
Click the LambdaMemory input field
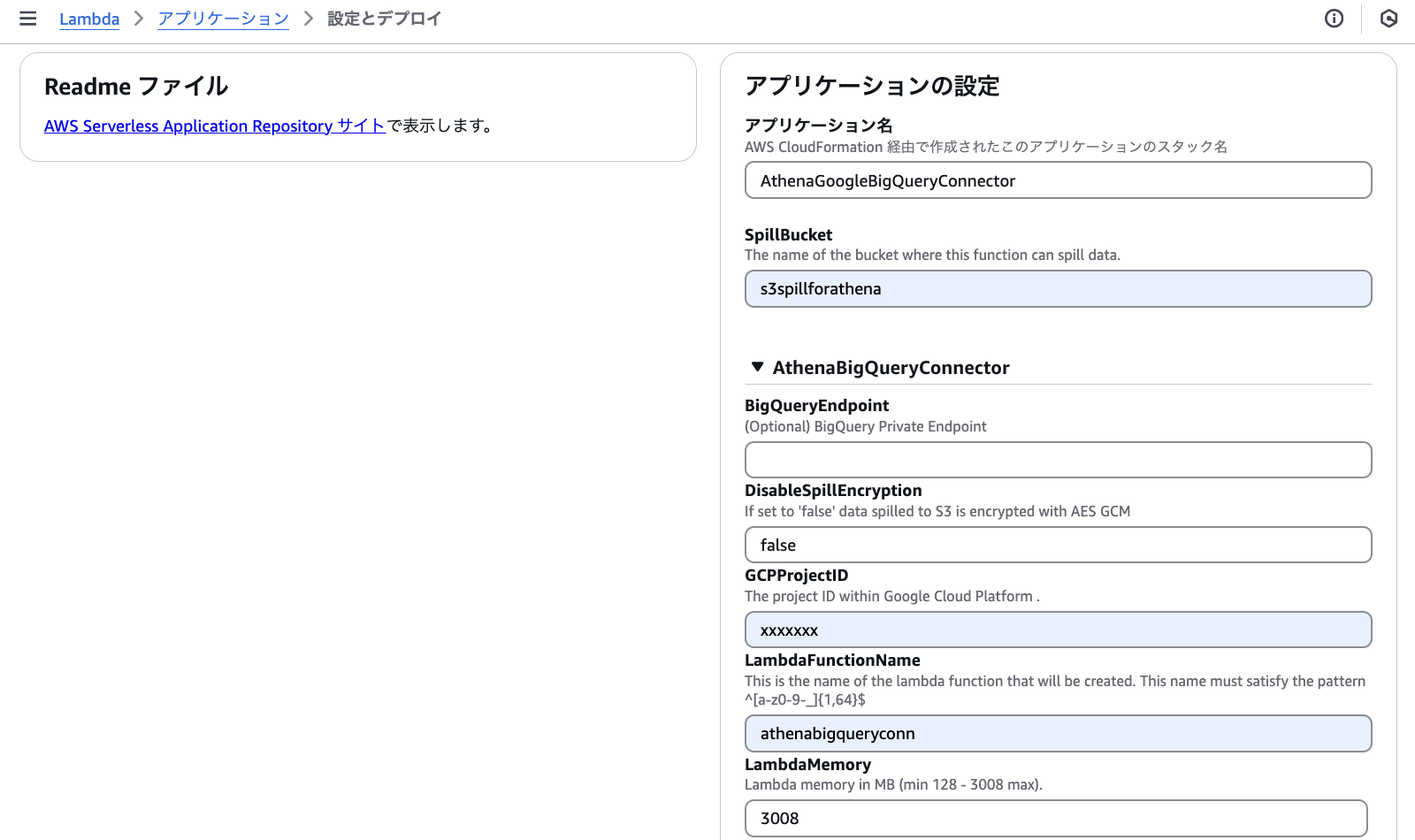click(x=1056, y=819)
